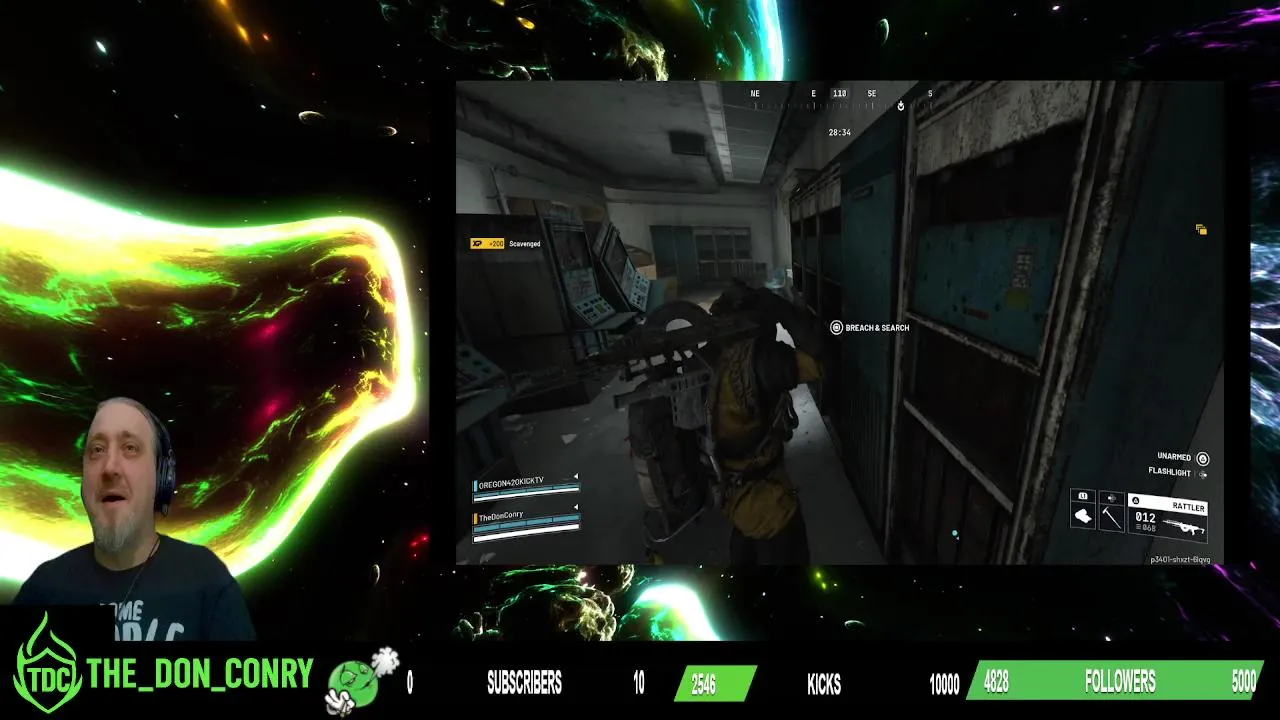
Task: Click the subscribers goal number 10
Action: coord(638,683)
